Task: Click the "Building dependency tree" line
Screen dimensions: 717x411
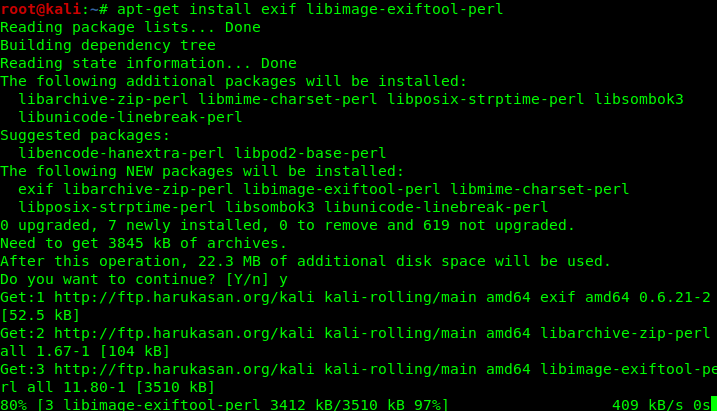Action: coord(107,45)
